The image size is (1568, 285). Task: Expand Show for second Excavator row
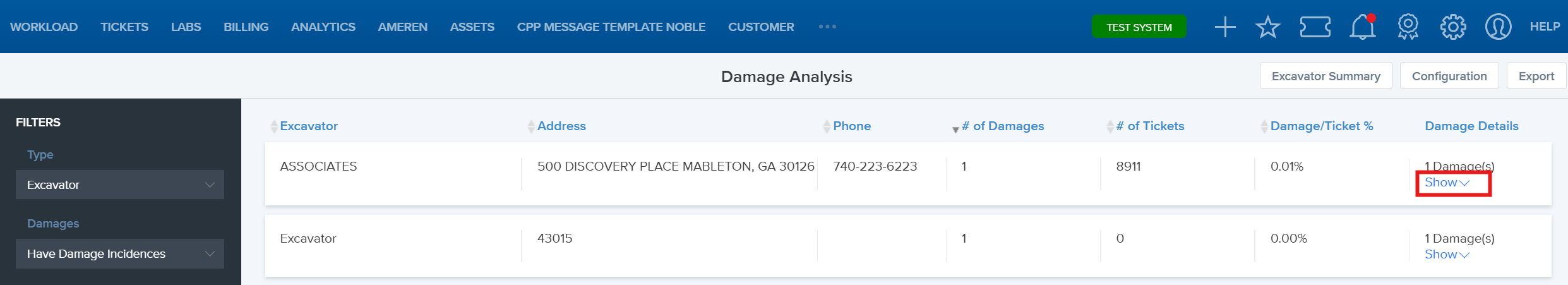[x=1447, y=255]
